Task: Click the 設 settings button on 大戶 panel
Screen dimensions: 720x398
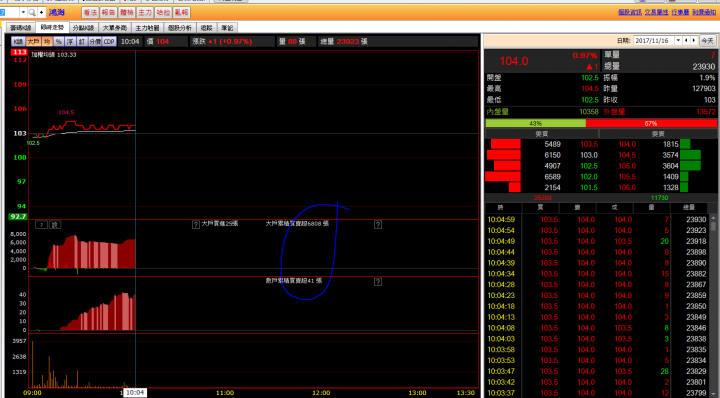Action: (55, 225)
